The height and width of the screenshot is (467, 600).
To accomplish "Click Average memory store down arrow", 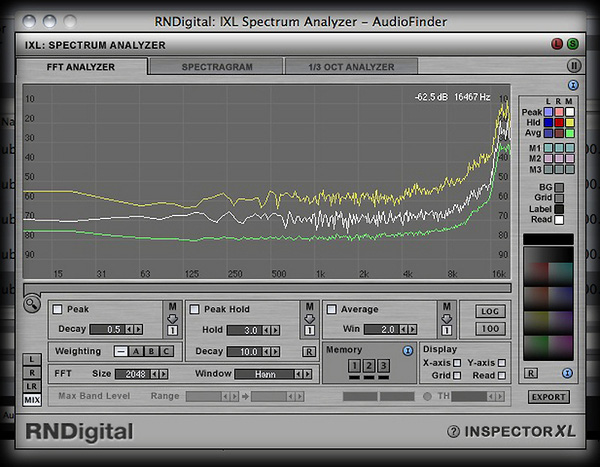I will click(x=447, y=319).
